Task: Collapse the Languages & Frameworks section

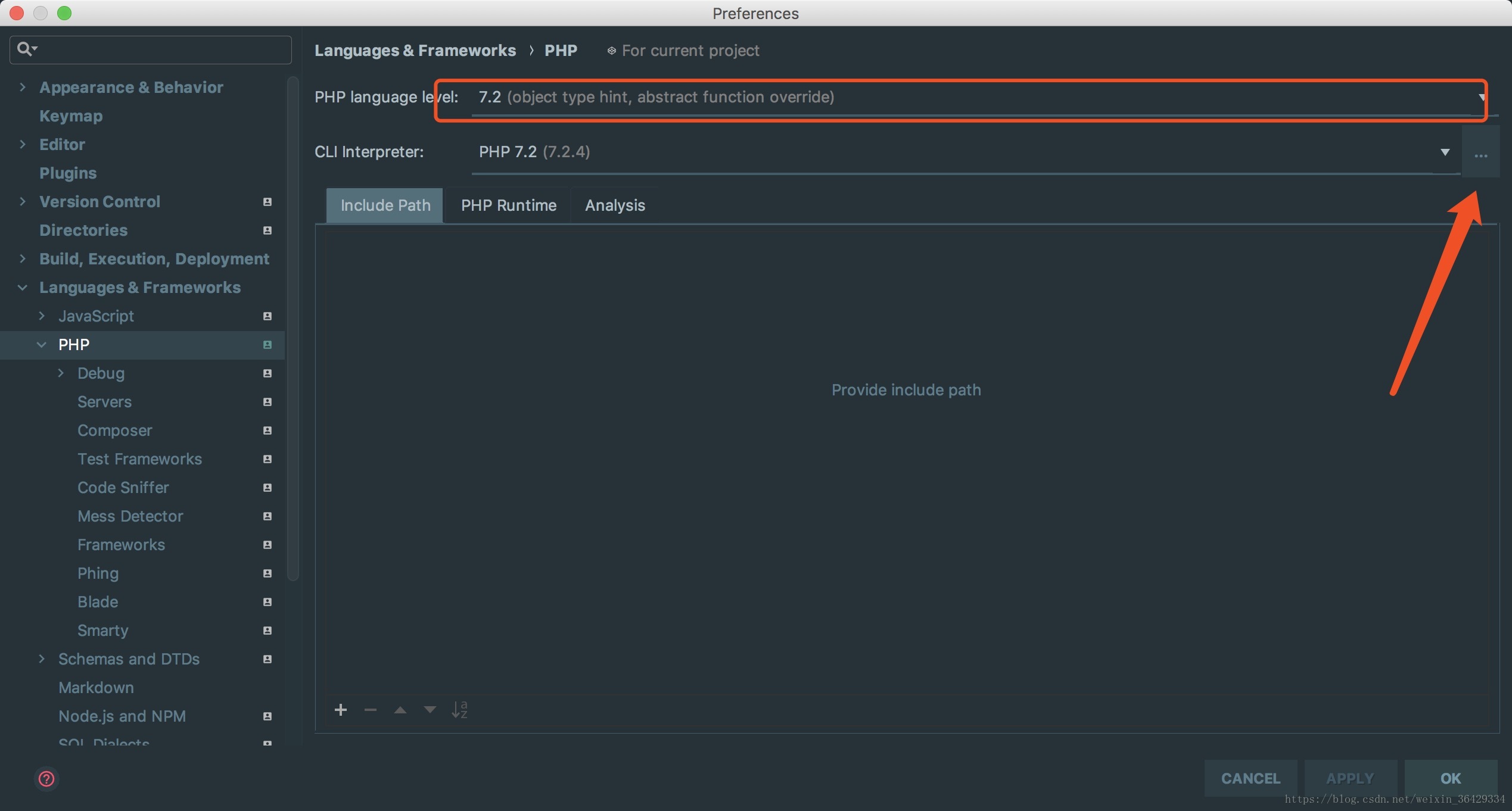Action: coord(23,288)
